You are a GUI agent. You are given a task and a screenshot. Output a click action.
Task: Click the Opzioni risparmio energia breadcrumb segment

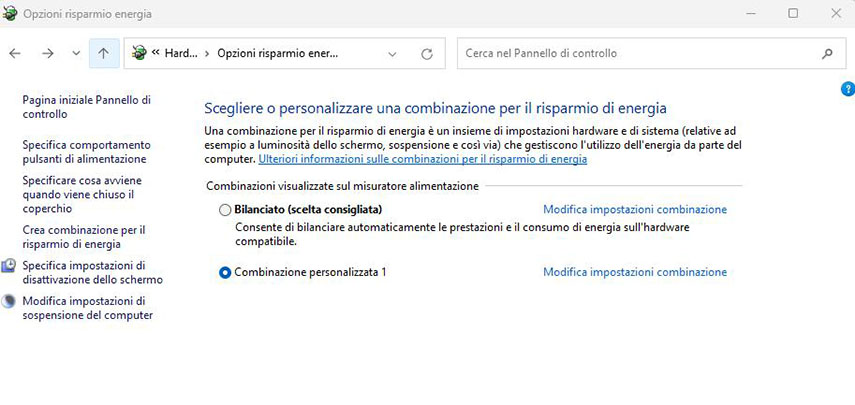point(278,53)
